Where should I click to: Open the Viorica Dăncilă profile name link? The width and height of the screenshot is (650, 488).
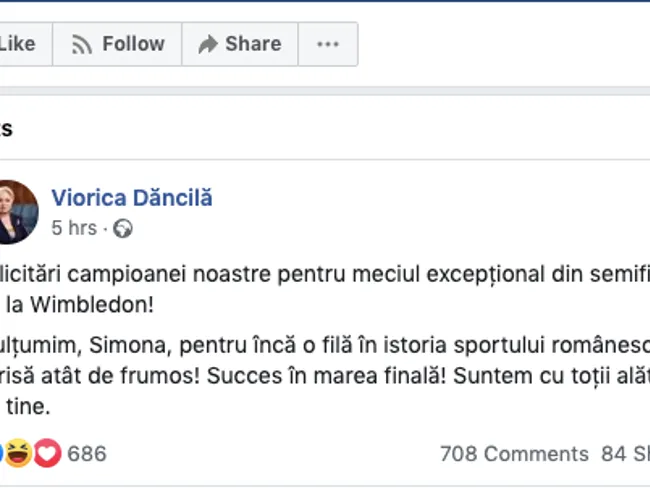pyautogui.click(x=132, y=197)
